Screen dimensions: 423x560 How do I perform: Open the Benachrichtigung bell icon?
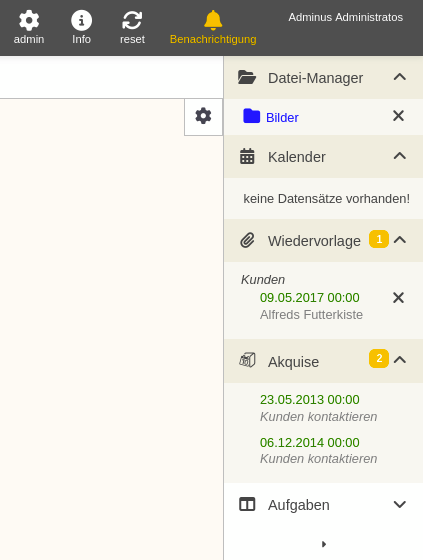coord(213,20)
